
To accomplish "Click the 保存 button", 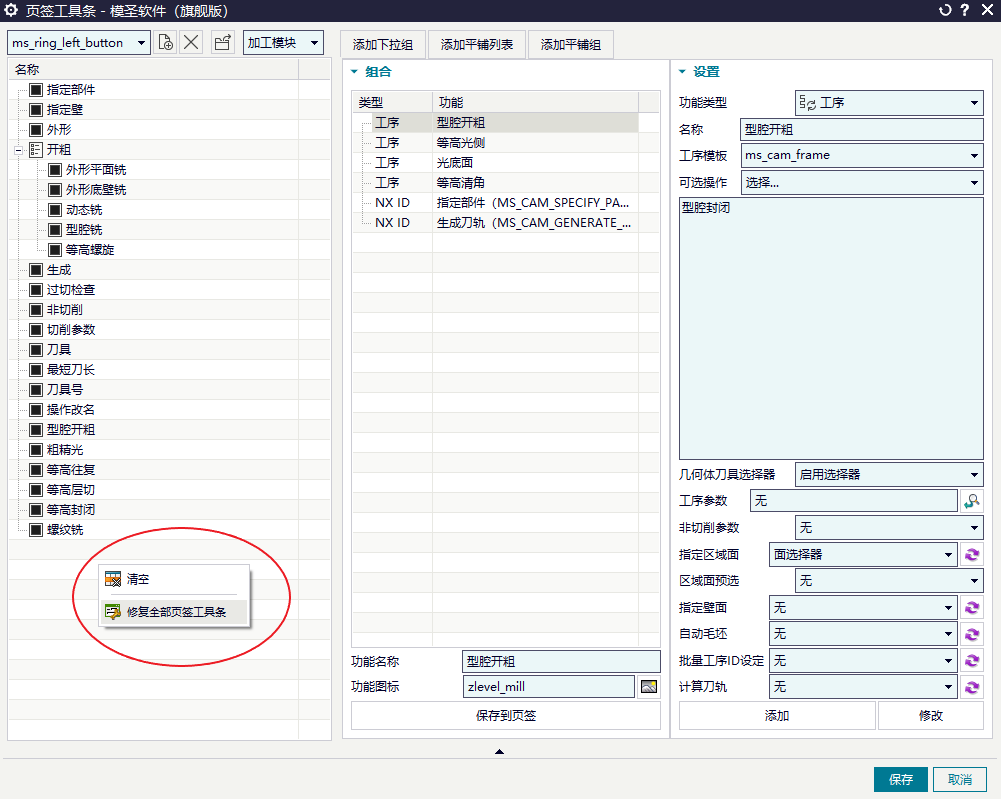I will (x=901, y=779).
